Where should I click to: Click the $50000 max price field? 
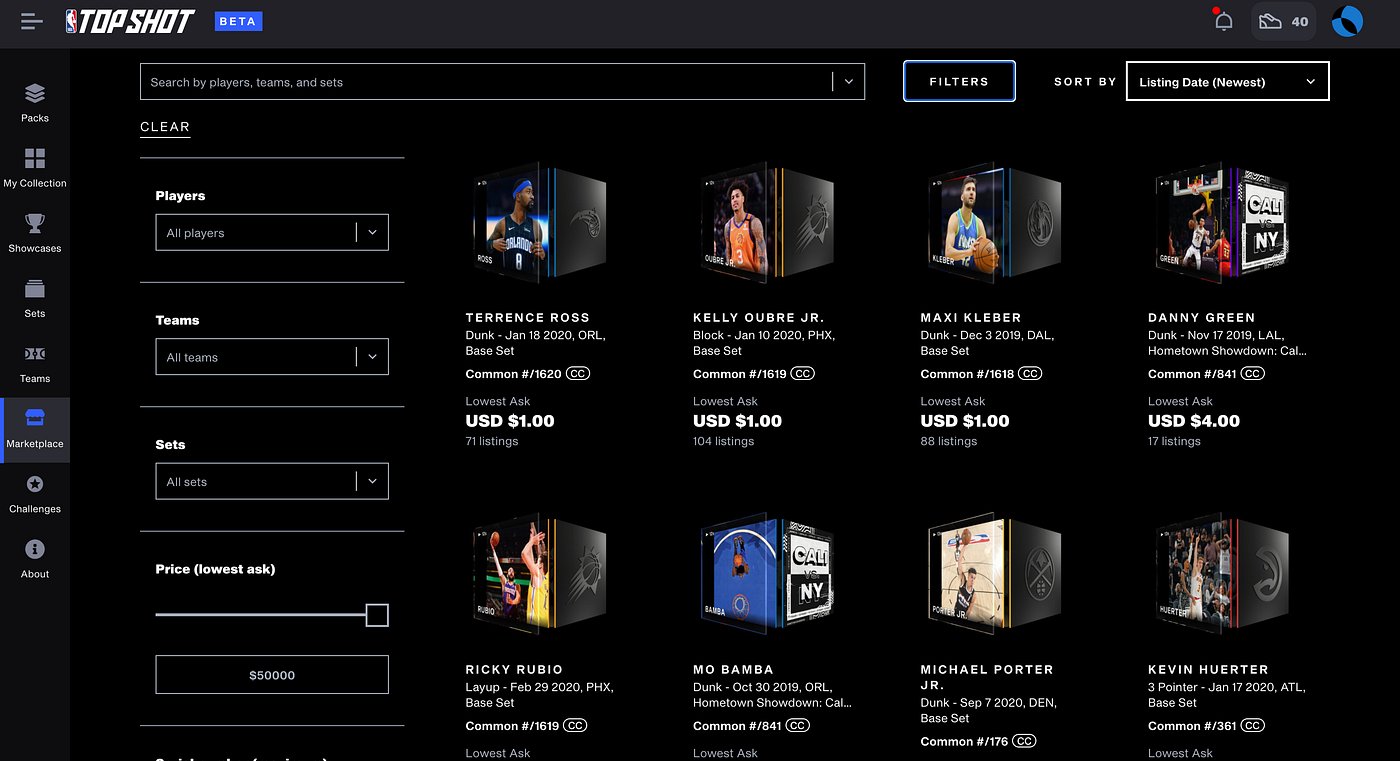click(272, 675)
